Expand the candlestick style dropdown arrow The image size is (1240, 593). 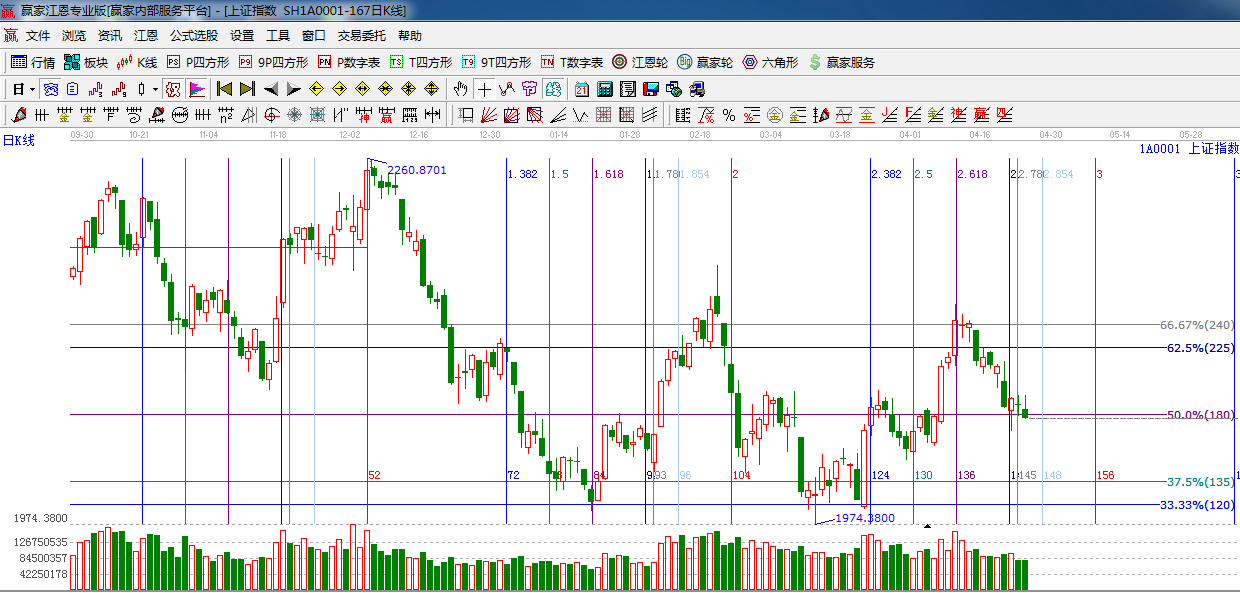click(x=155, y=89)
